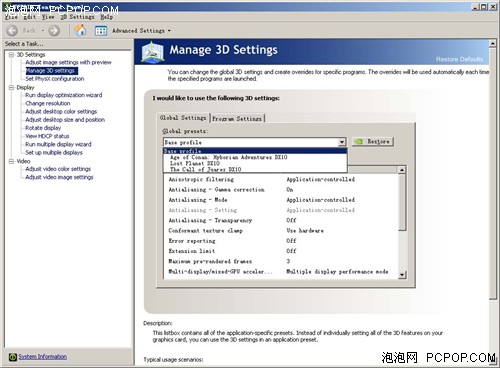This screenshot has height=368, width=500.
Task: Select Adjust video color settings
Action: 58,169
